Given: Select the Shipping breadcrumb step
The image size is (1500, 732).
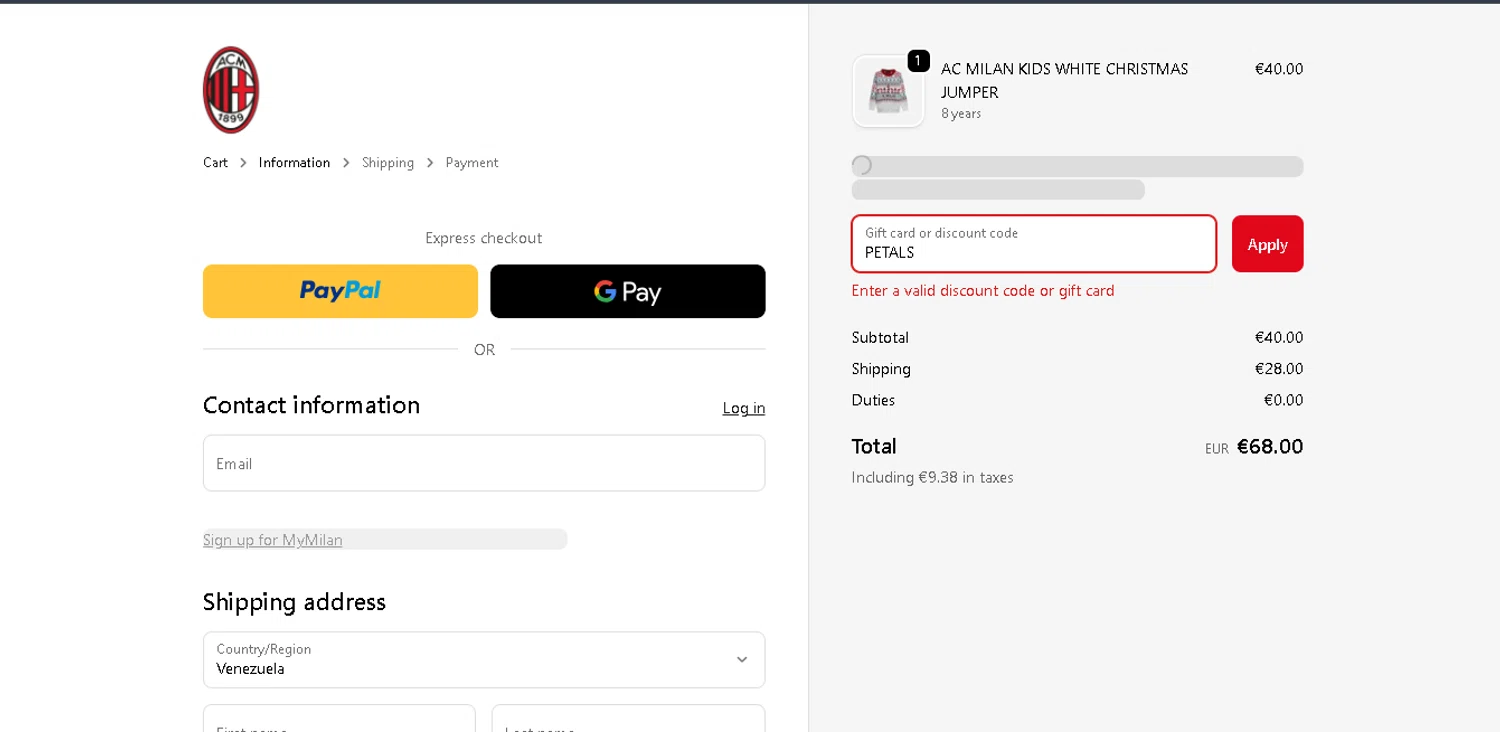Looking at the screenshot, I should tap(388, 163).
